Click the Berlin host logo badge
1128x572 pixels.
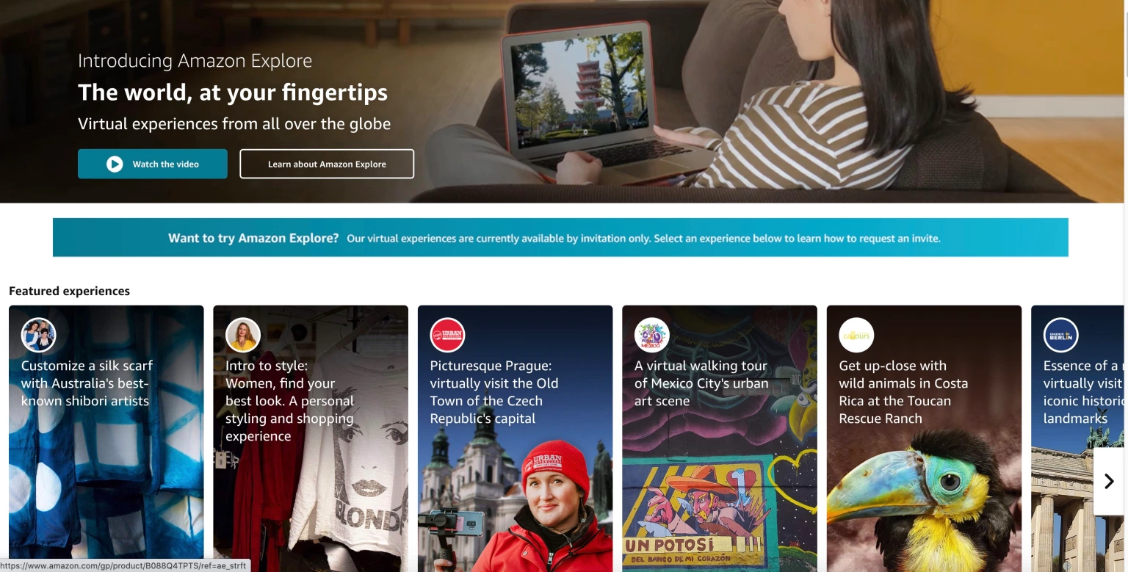pyautogui.click(x=1061, y=335)
